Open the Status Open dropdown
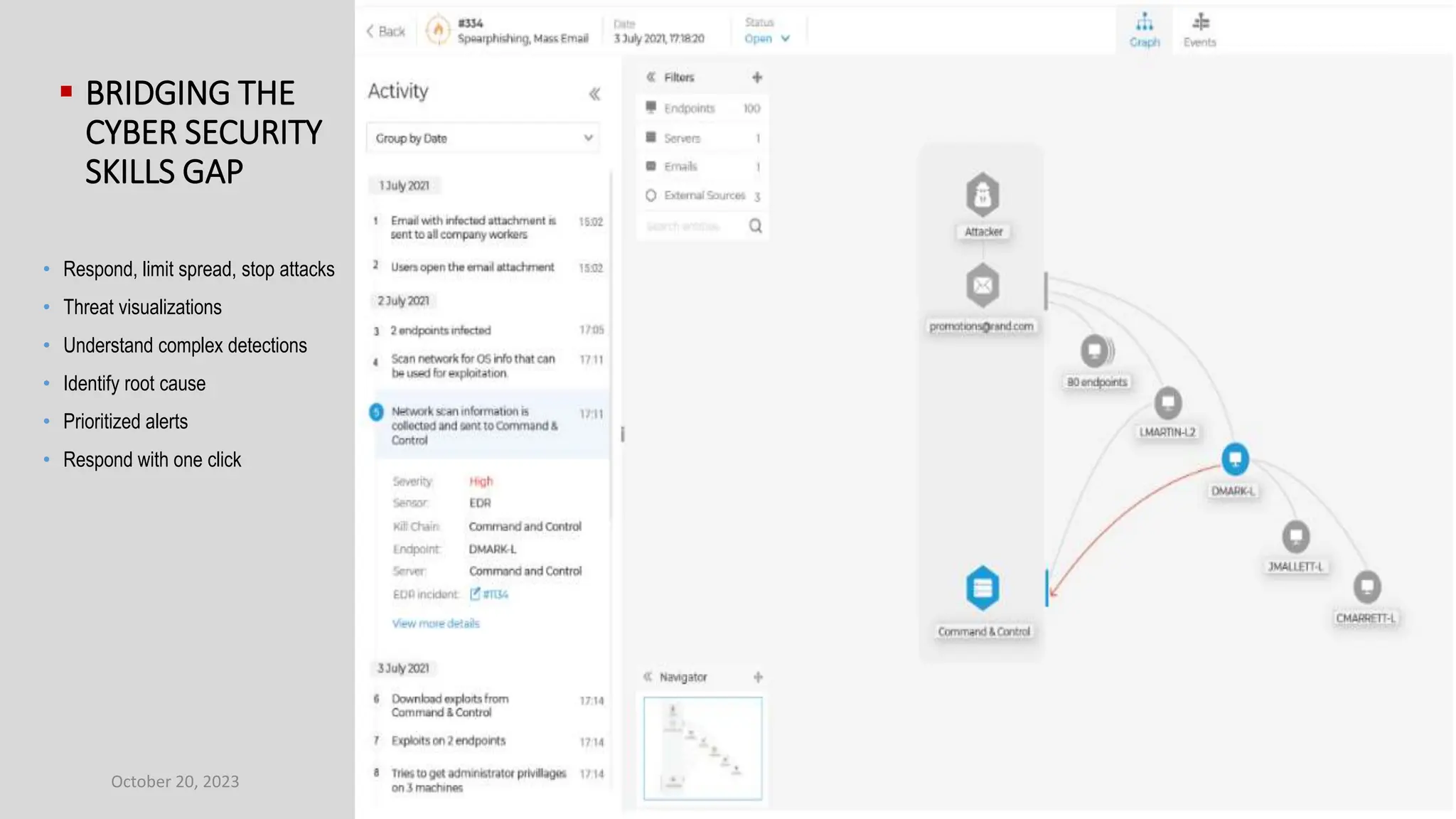This screenshot has height=819, width=1456. (767, 39)
